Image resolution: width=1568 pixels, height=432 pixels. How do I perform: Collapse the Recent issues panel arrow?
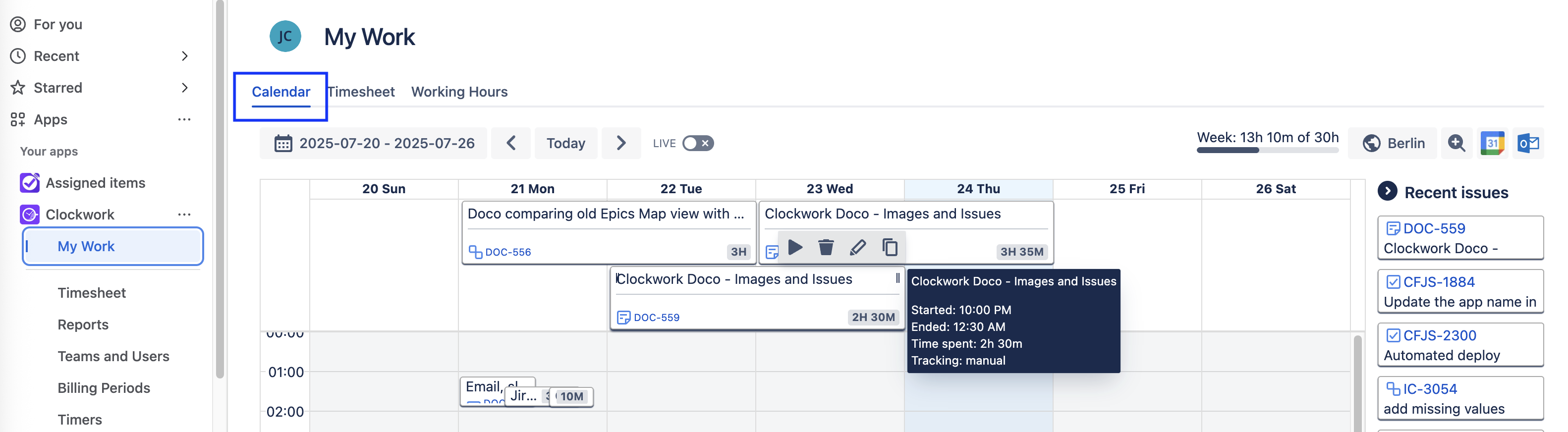(1387, 192)
